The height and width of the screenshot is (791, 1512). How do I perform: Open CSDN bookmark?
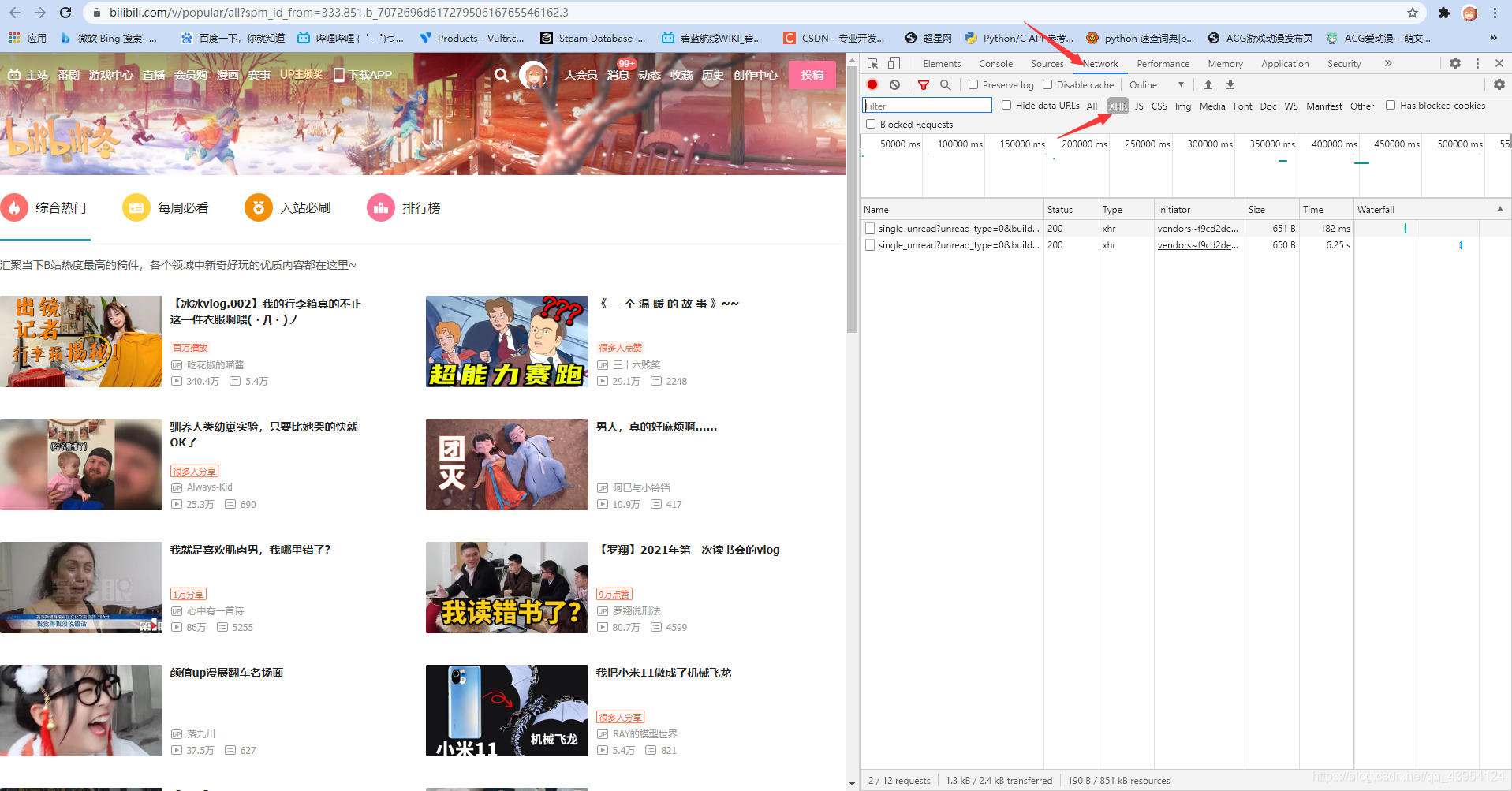(834, 38)
